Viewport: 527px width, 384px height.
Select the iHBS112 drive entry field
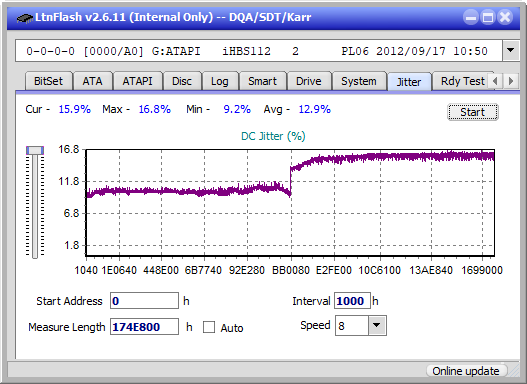click(259, 51)
